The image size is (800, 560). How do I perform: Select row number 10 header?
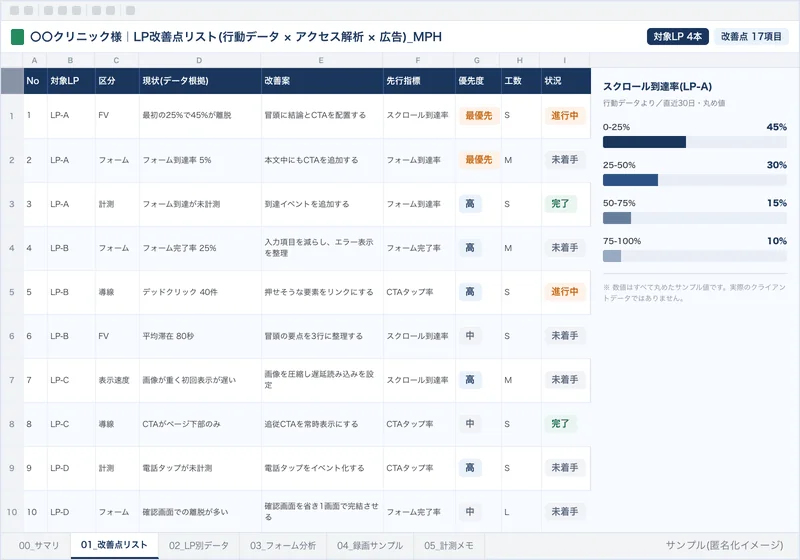(x=12, y=512)
